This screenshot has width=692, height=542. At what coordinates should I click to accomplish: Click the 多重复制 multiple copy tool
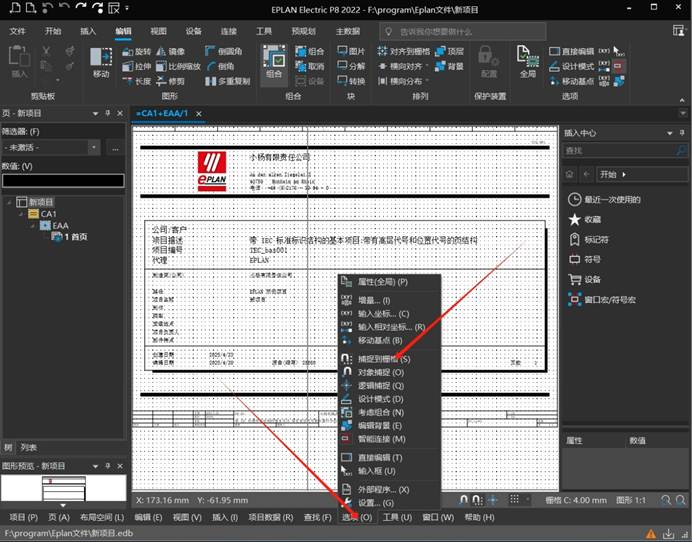228,81
